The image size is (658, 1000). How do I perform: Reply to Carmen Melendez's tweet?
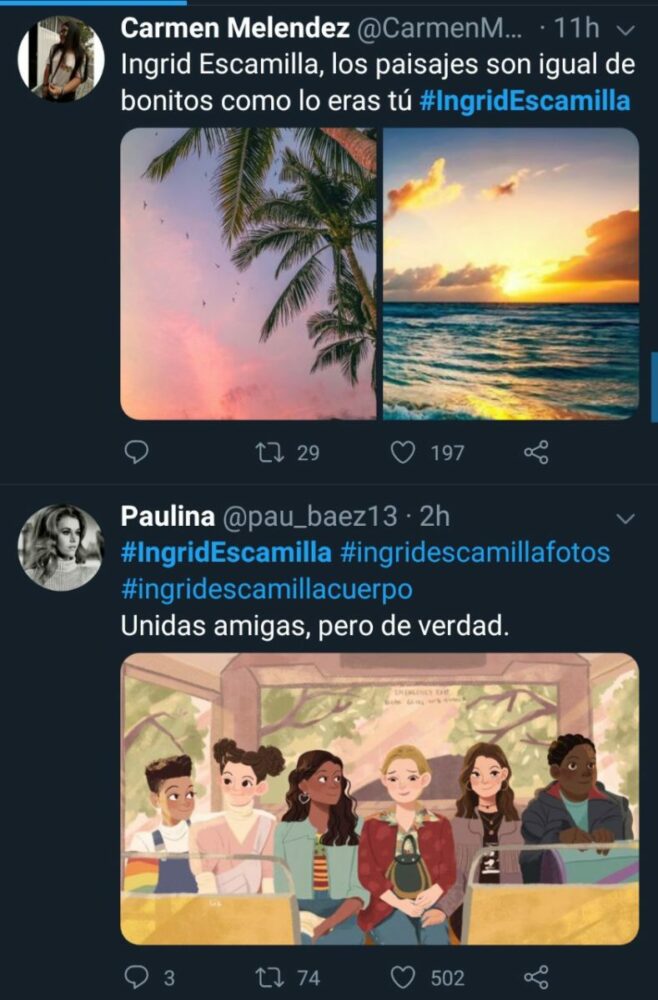136,453
